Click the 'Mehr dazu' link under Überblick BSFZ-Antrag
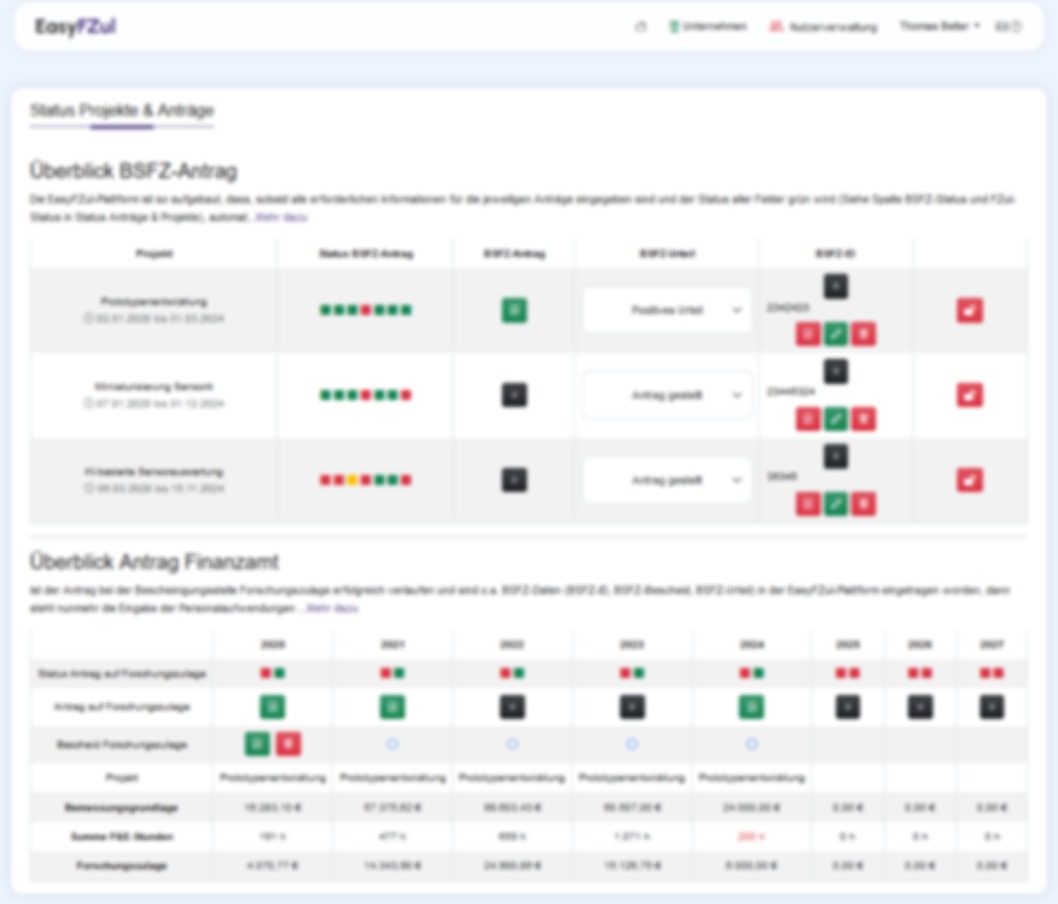Image resolution: width=1058 pixels, height=904 pixels. tap(281, 217)
